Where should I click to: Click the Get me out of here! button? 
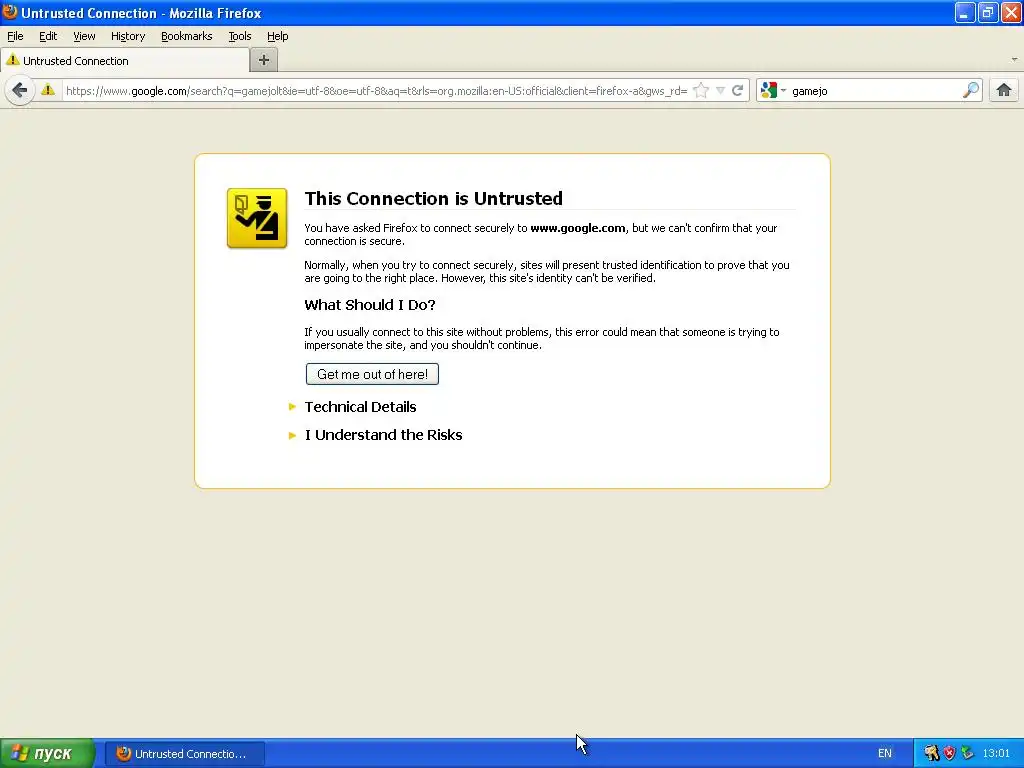[x=372, y=374]
